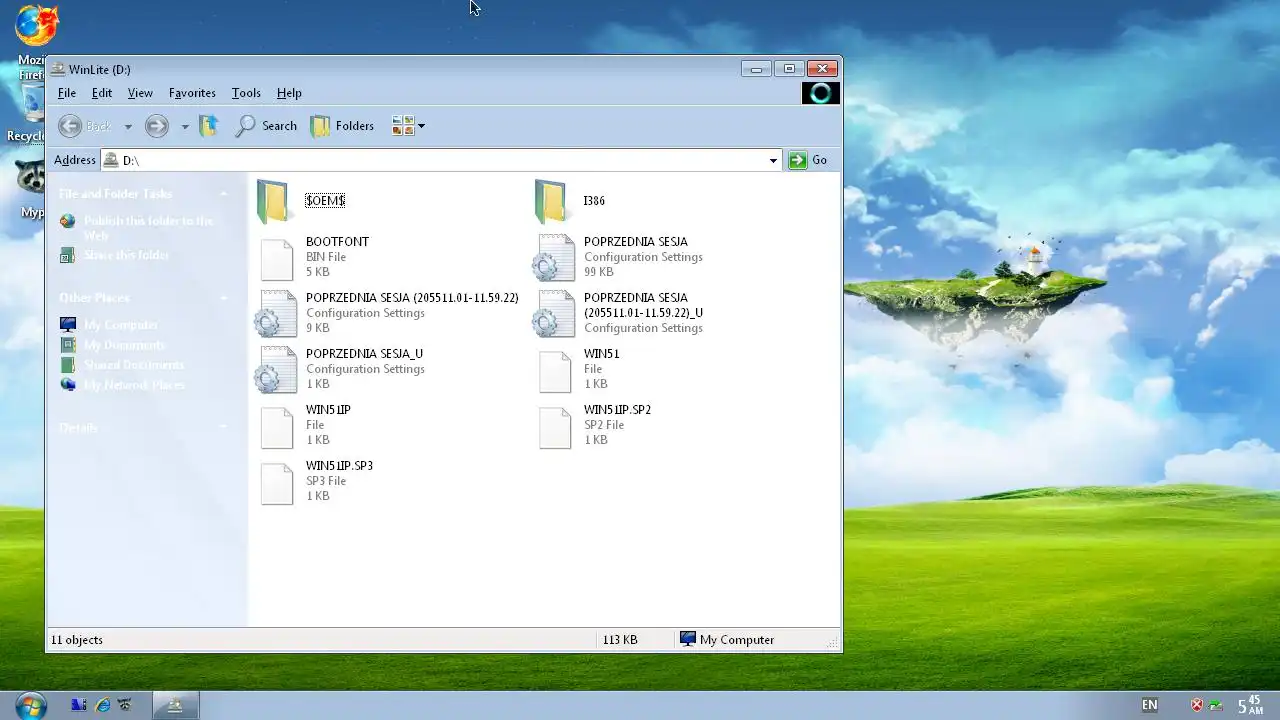Click the EN language indicator in tray
The image size is (1280, 720).
click(1150, 705)
